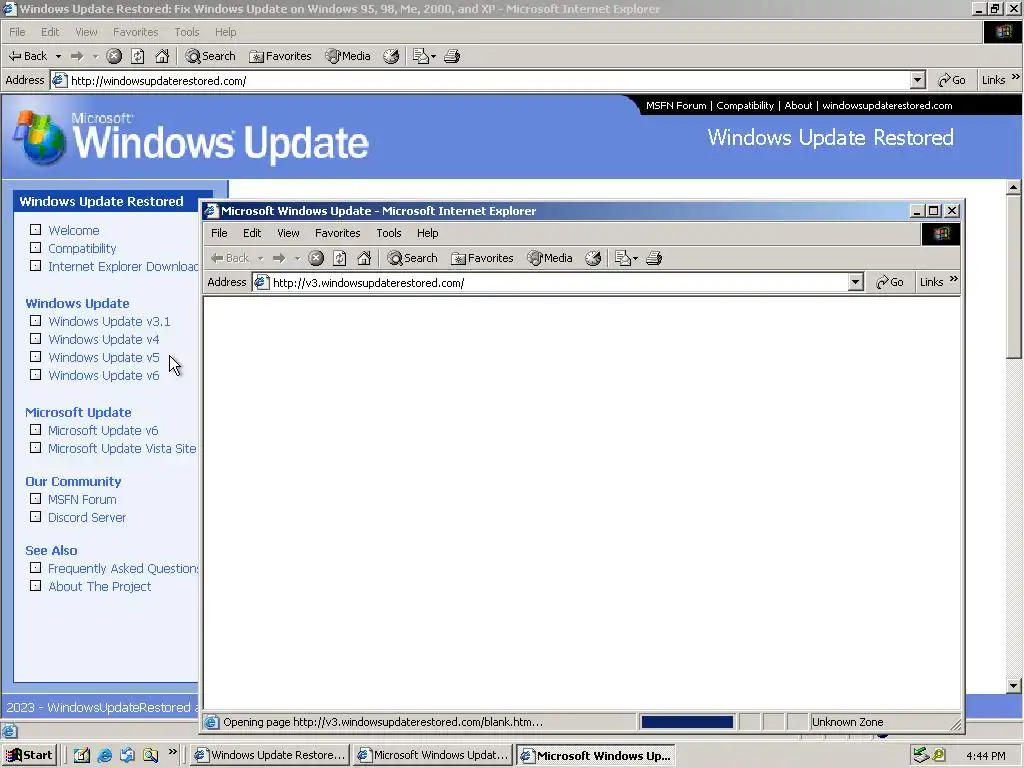Click first green system tray icon
The image size is (1024, 768).
[921, 755]
